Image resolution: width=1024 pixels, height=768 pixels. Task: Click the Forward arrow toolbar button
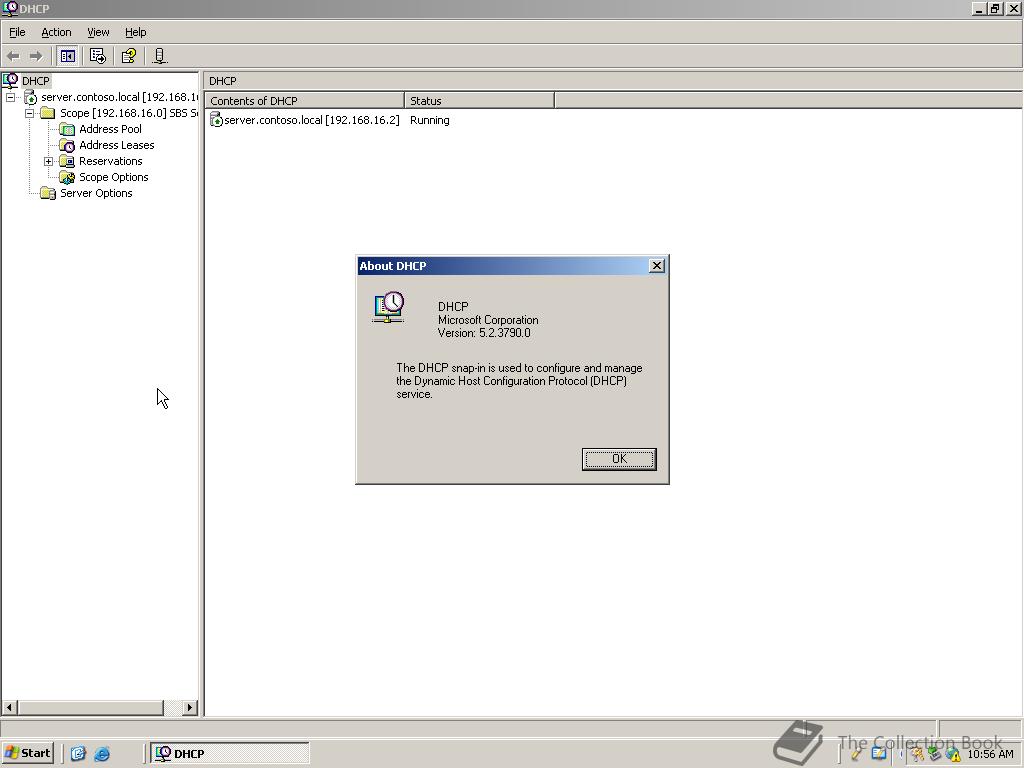coord(36,56)
